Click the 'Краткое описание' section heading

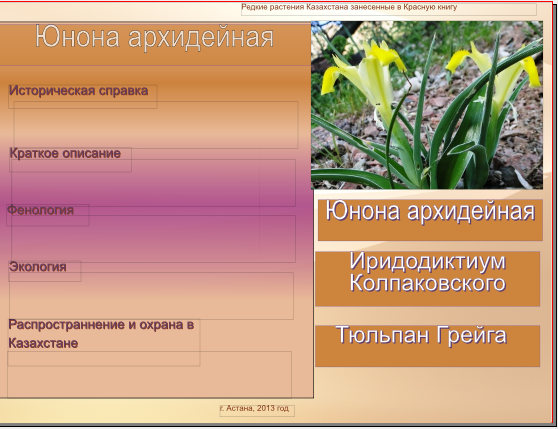click(x=65, y=154)
